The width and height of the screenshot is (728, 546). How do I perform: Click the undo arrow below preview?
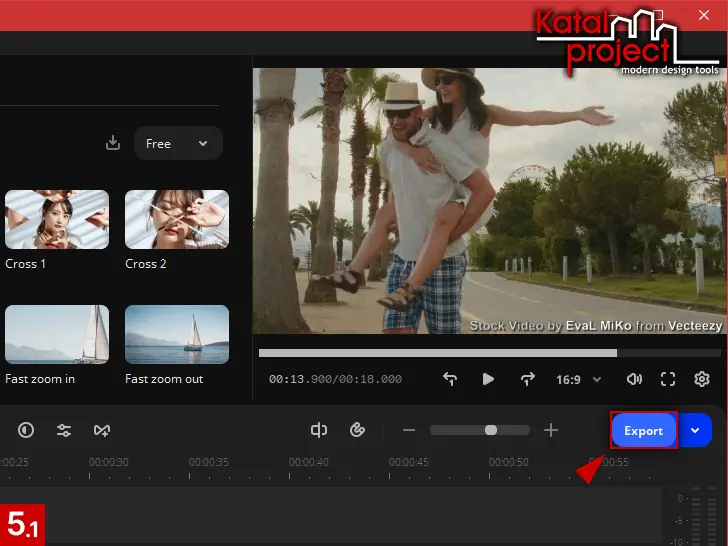tap(450, 379)
